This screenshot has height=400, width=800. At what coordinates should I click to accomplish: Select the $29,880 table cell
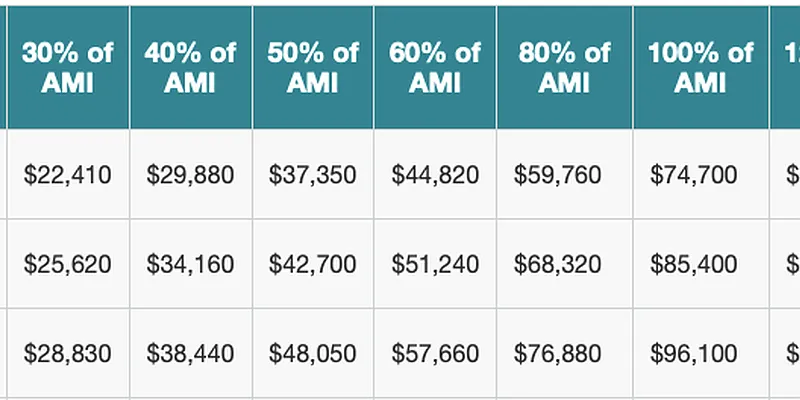pos(190,175)
